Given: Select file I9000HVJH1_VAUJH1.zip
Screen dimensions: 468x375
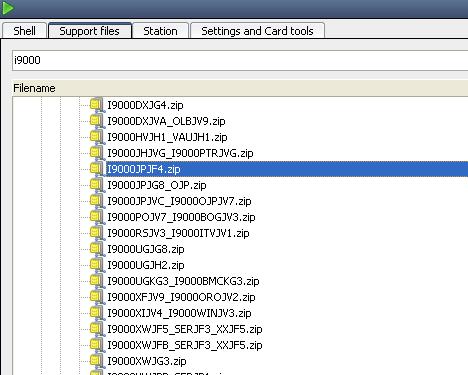Looking at the screenshot, I should 167,137.
